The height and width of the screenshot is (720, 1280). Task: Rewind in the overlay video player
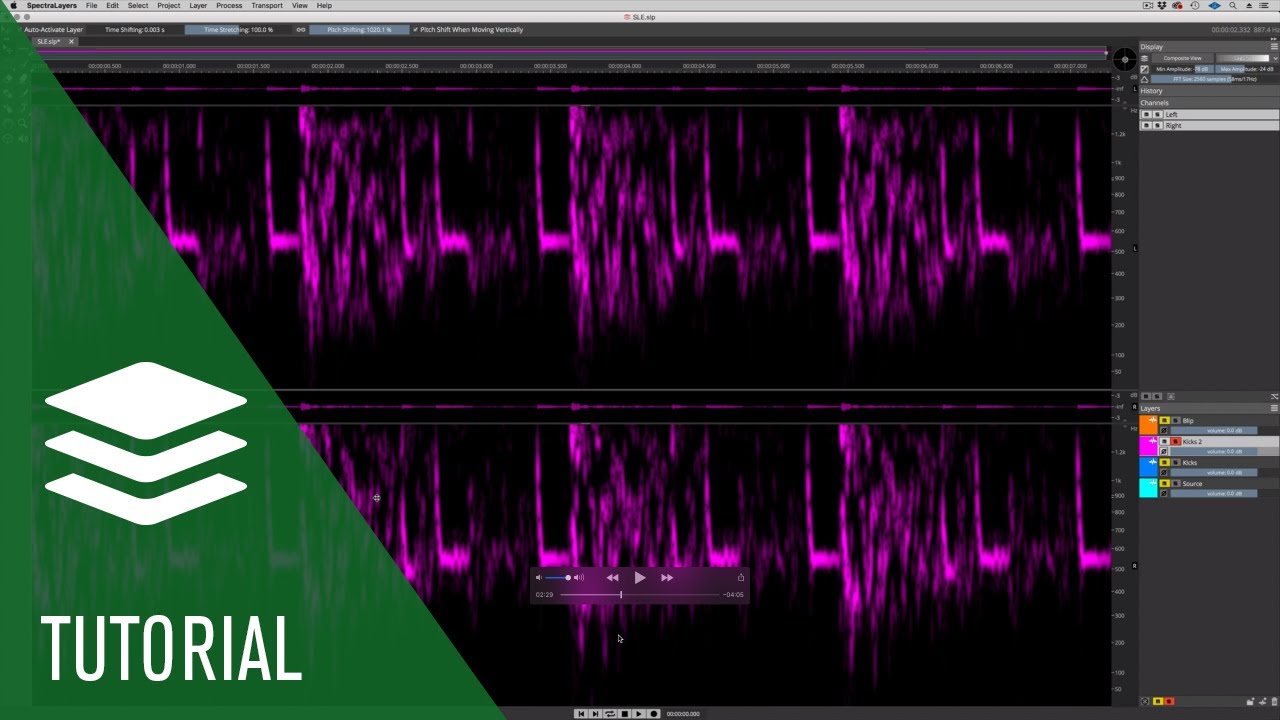click(x=612, y=577)
